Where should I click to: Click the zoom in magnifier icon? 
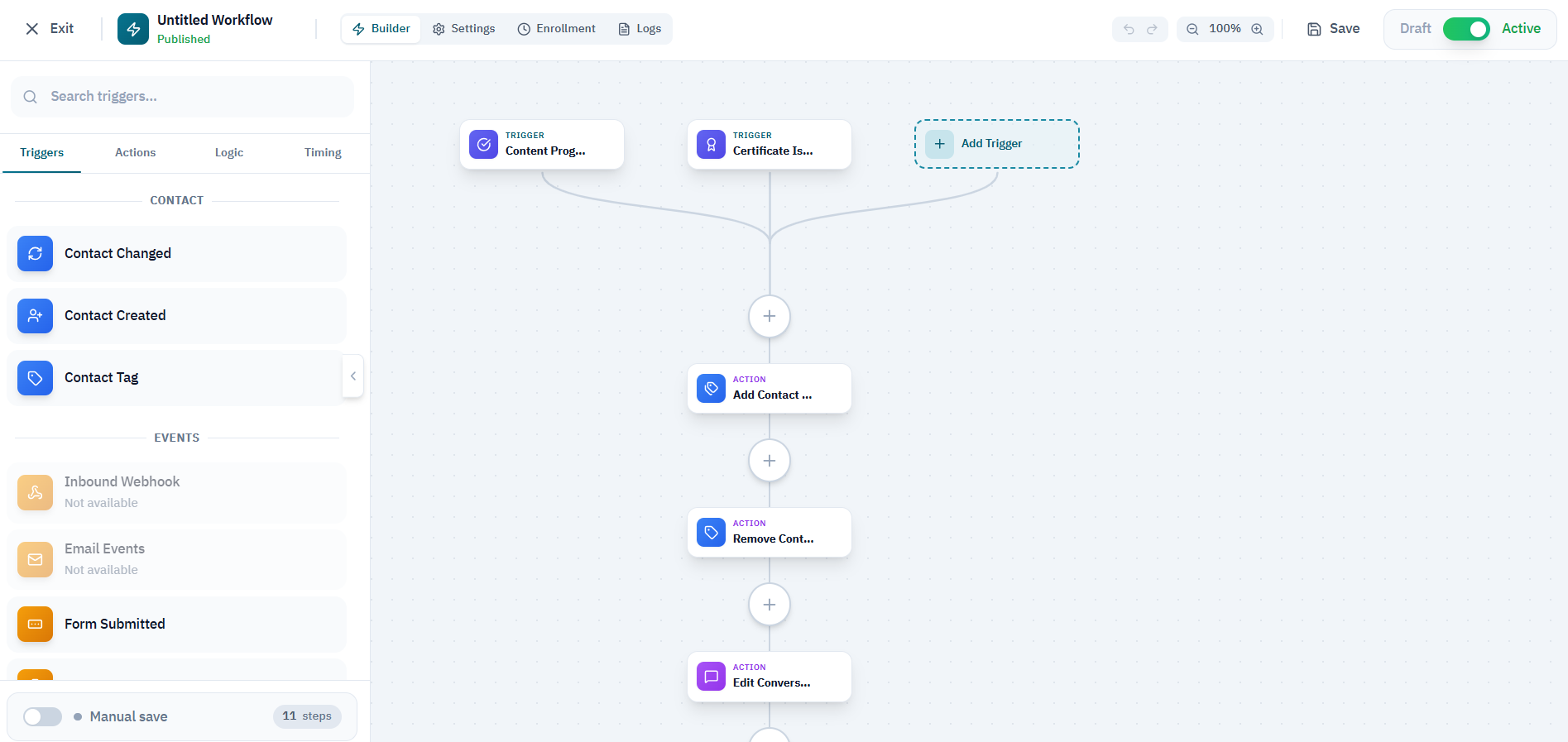tap(1257, 29)
